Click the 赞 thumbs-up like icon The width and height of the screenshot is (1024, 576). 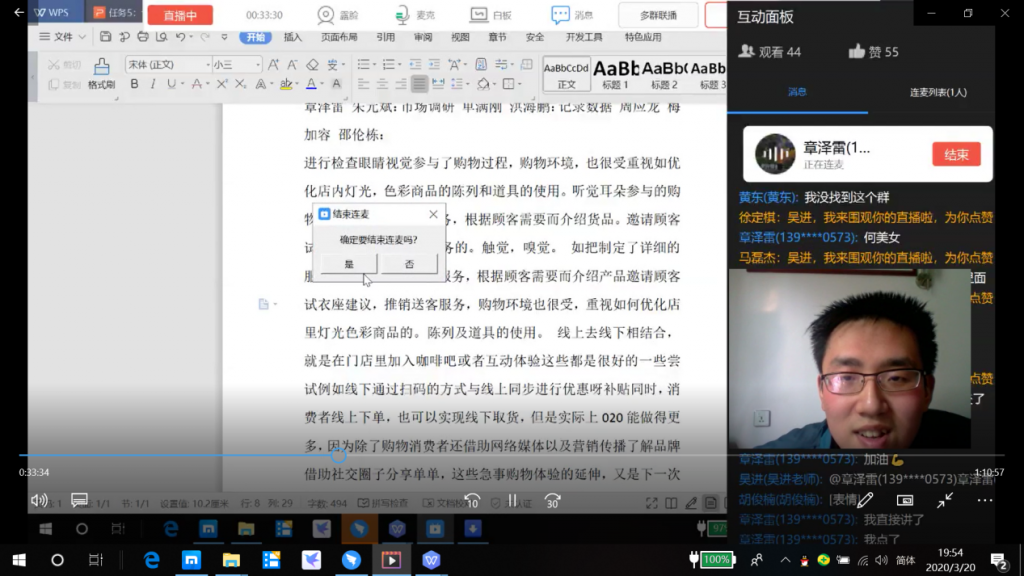(856, 51)
